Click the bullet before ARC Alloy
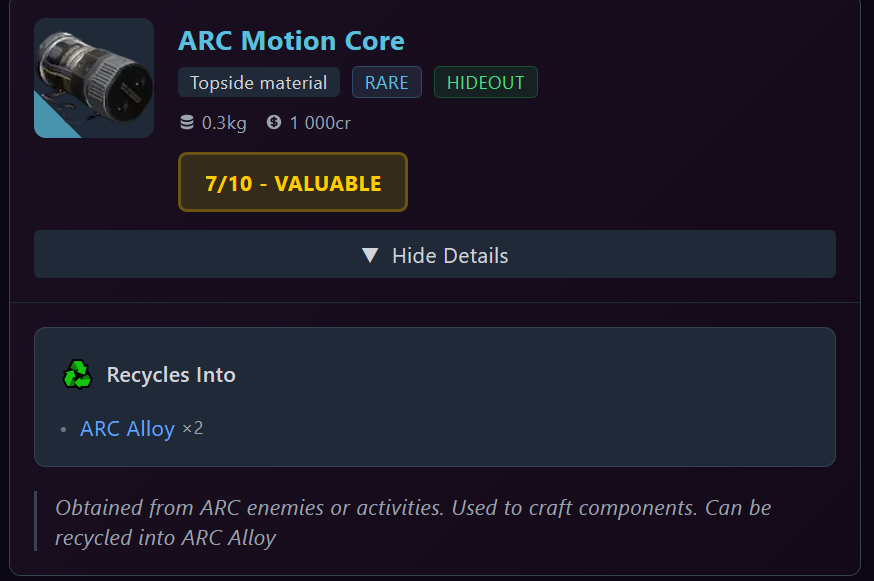The height and width of the screenshot is (581, 874). (x=63, y=430)
